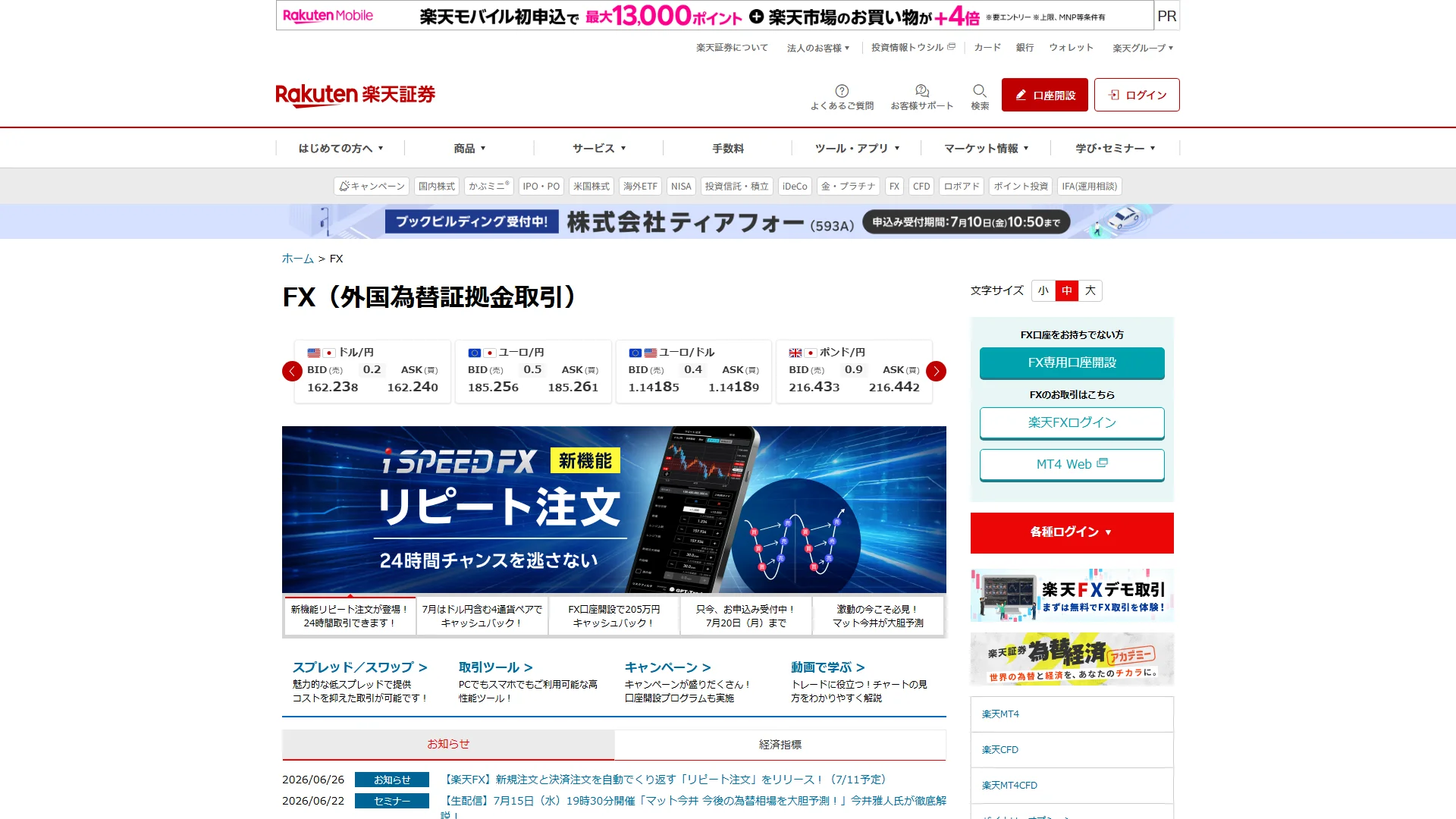The height and width of the screenshot is (819, 1456).
Task: Open MT4 Web in new window
Action: [x=1072, y=464]
